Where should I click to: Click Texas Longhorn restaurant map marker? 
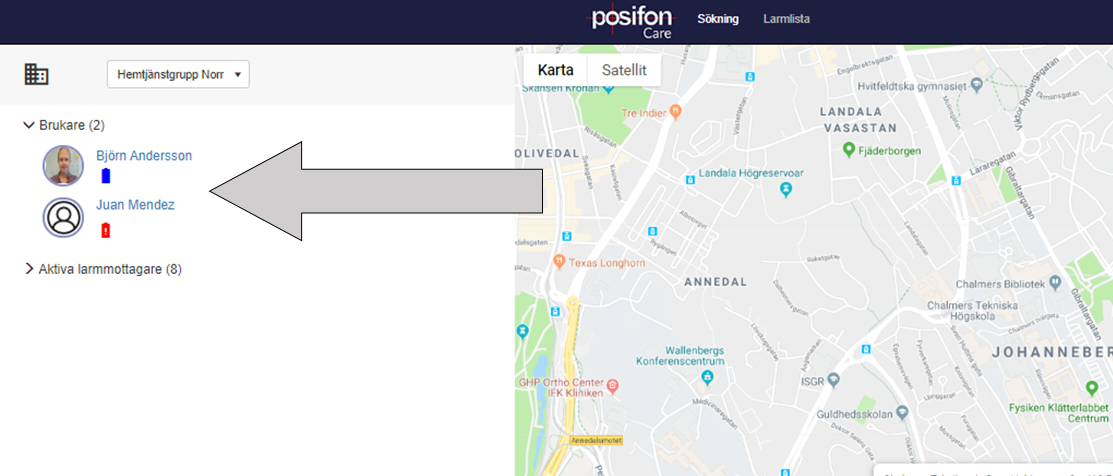coord(559,262)
